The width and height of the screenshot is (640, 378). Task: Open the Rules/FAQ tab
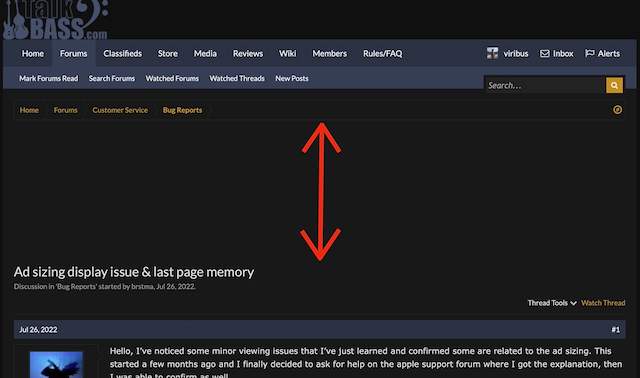point(382,53)
